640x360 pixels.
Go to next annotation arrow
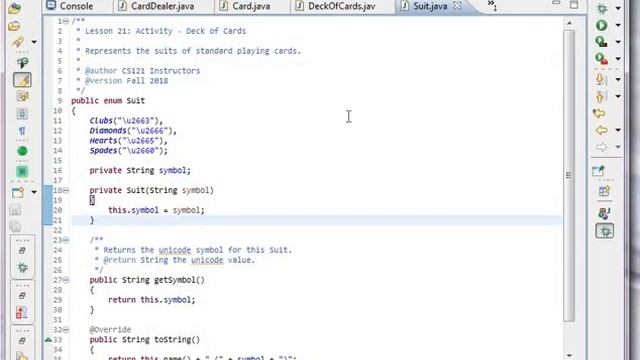pos(600,79)
